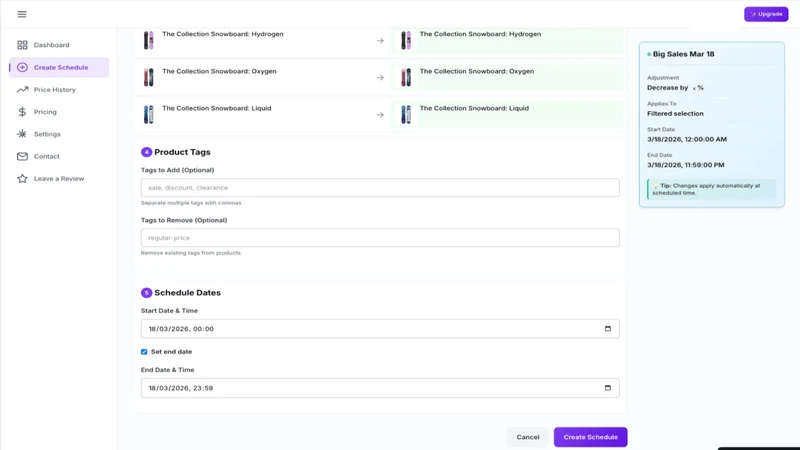
Task: Click the Big Sales Mar 18 summary title
Action: point(683,54)
